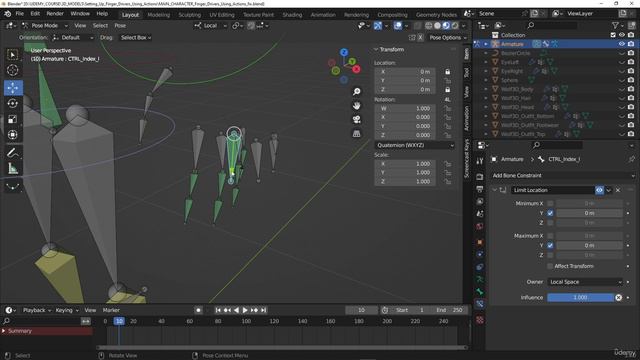
Task: Toggle Minimum X checkbox
Action: (550, 203)
